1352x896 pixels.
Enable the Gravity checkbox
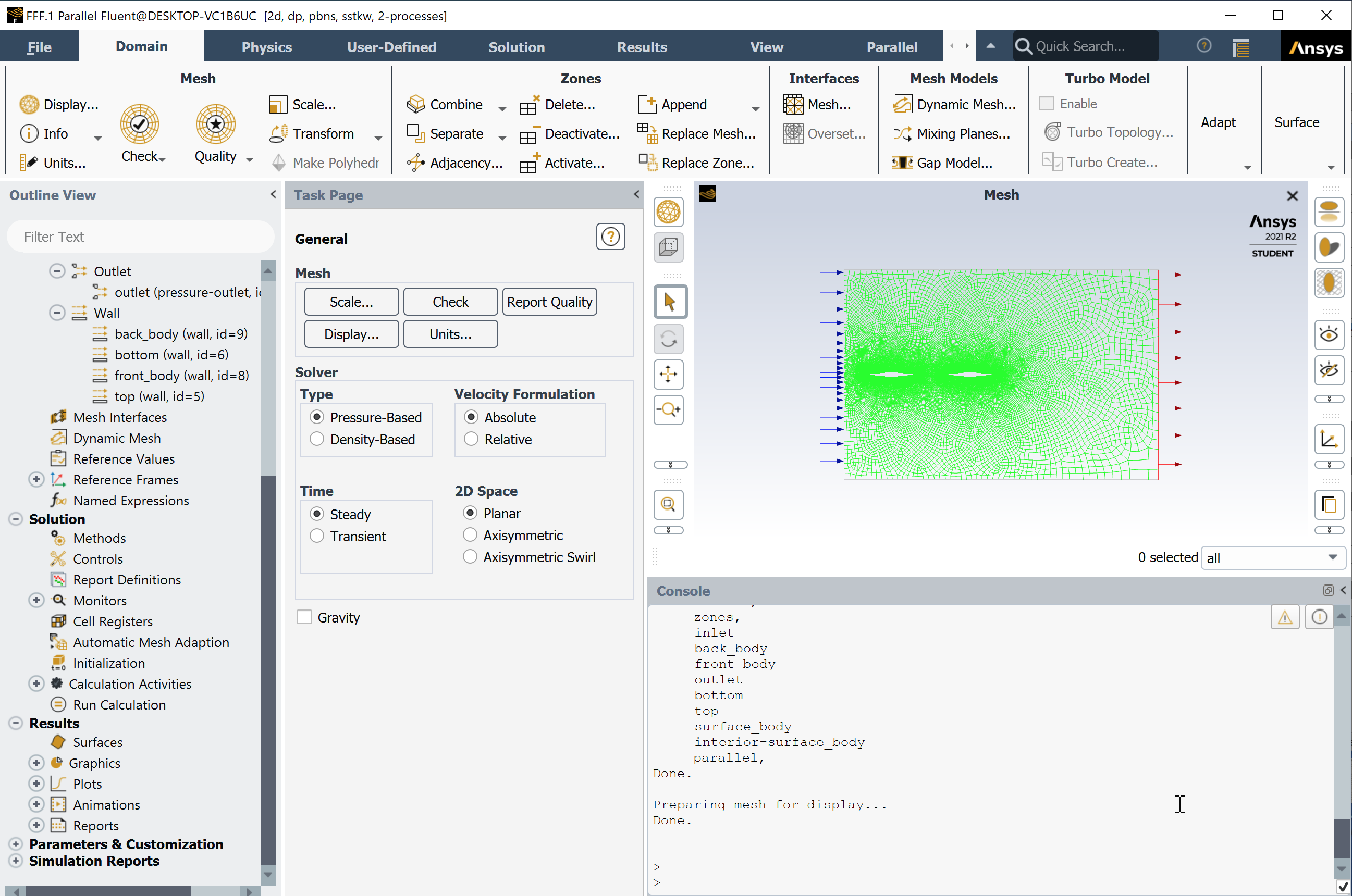(x=304, y=617)
